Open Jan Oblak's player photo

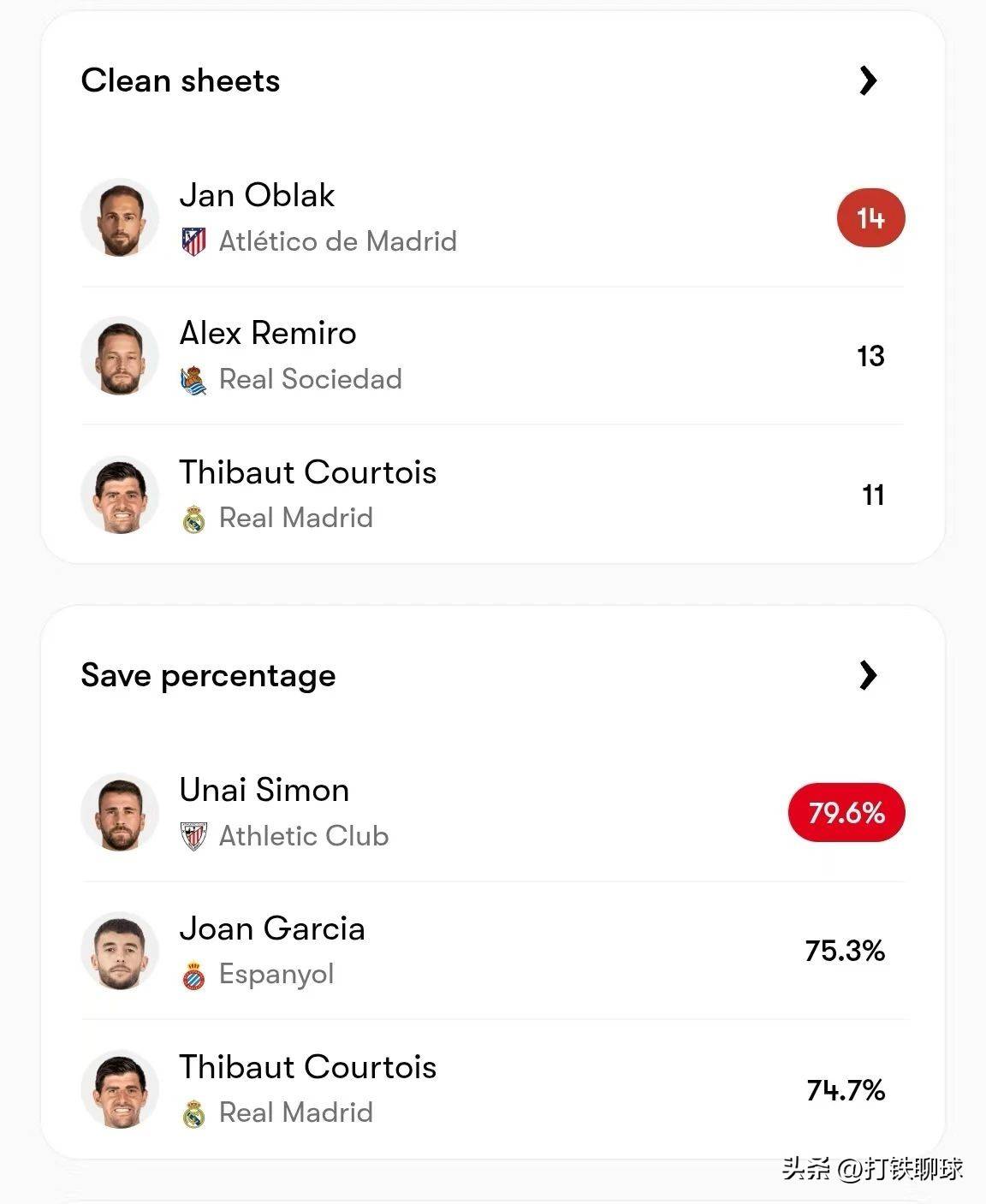click(x=120, y=217)
